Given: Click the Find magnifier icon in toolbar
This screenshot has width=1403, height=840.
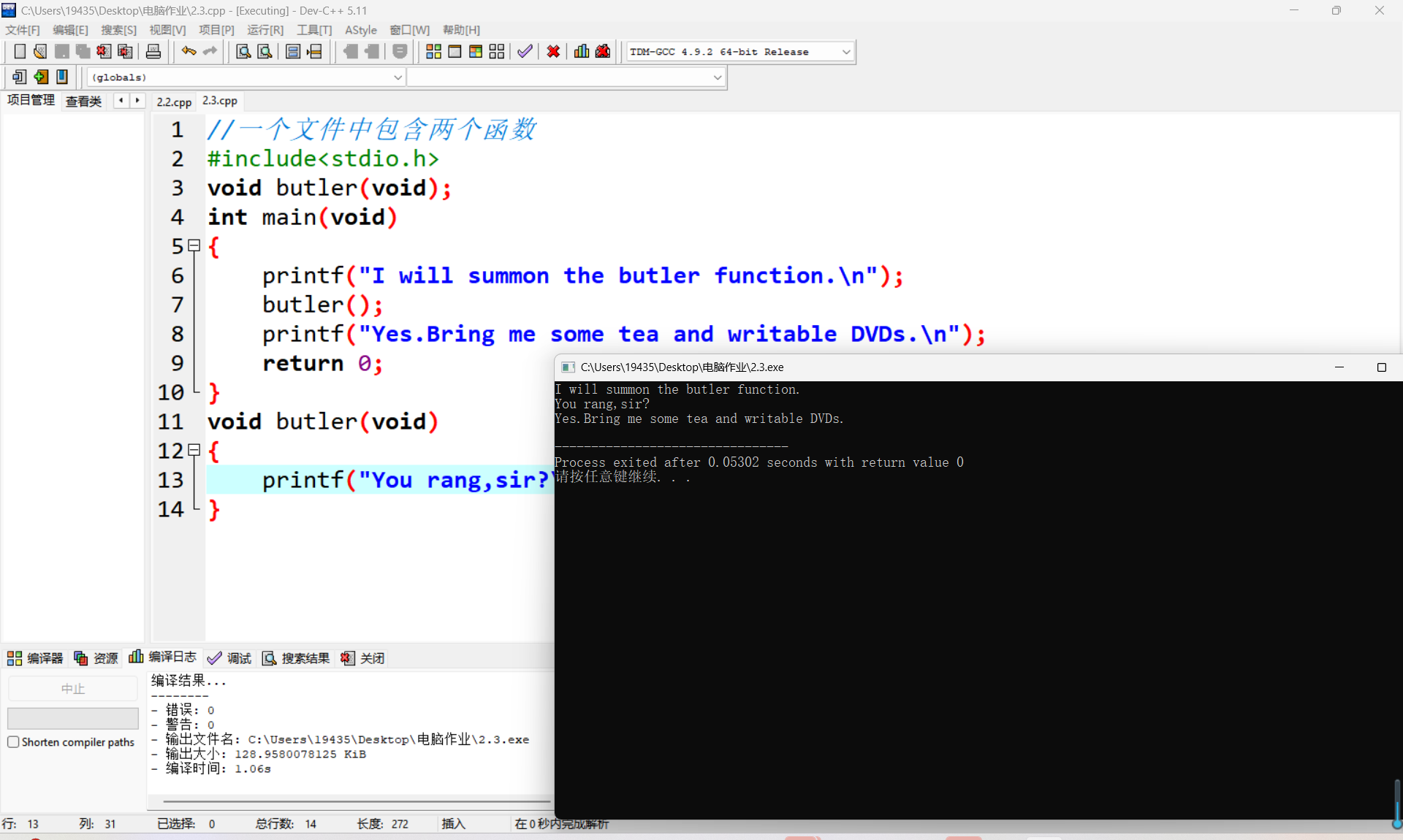Looking at the screenshot, I should point(243,51).
